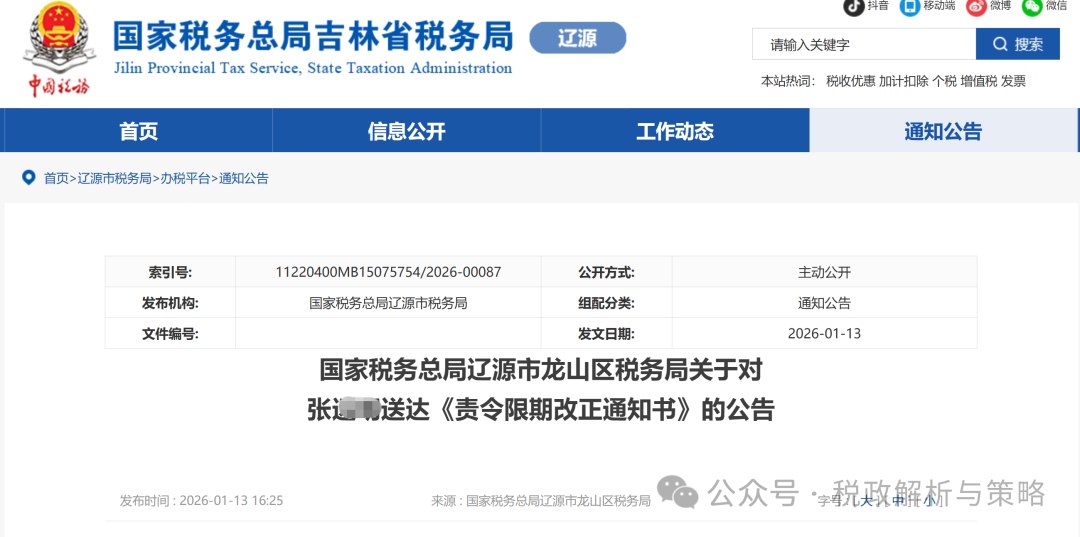Screen dimensions: 1080x537
Task: Click the 发票 hot keyword link
Action: [x=1013, y=81]
